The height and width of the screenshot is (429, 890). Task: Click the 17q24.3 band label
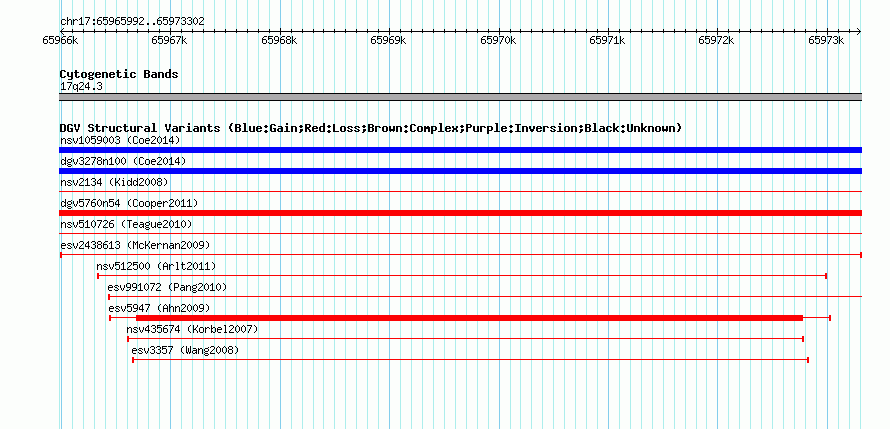tap(81, 86)
